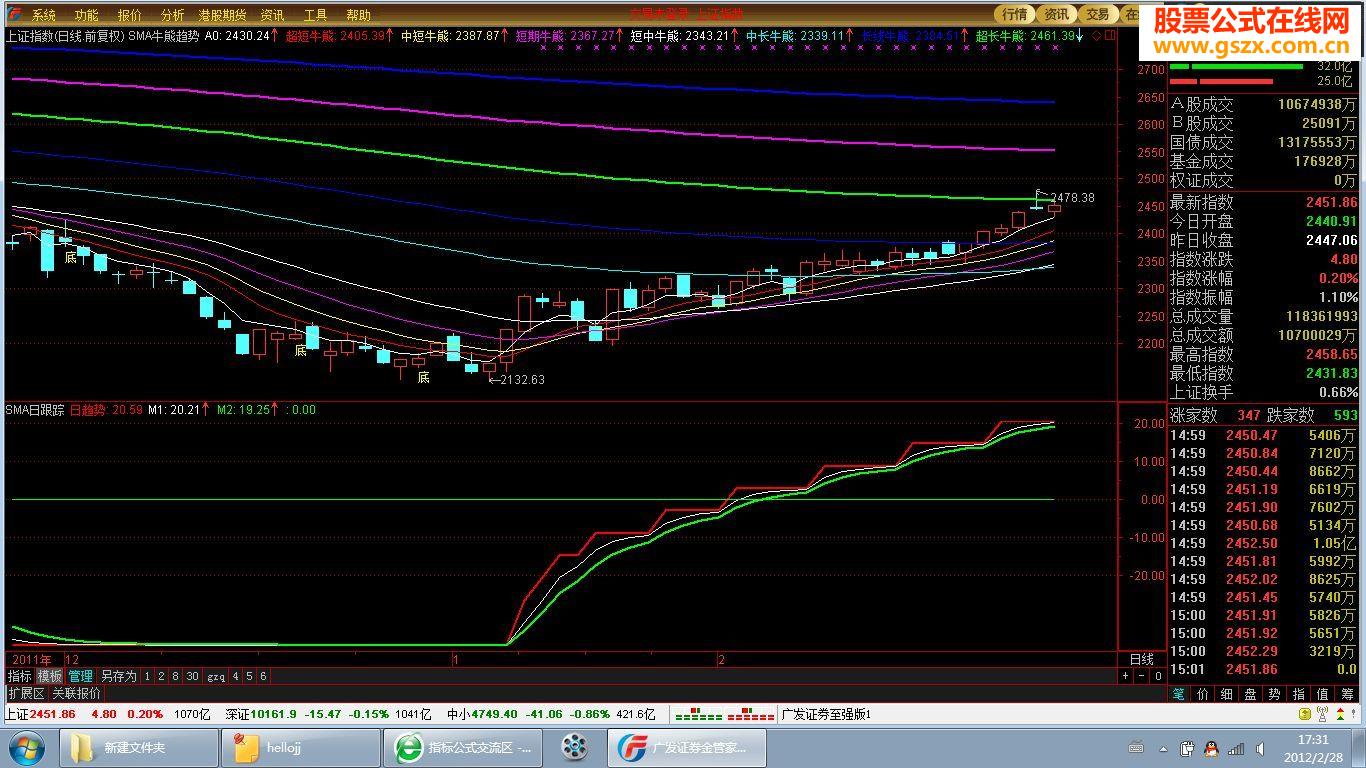Click the 行情 button at top right

tap(1015, 14)
